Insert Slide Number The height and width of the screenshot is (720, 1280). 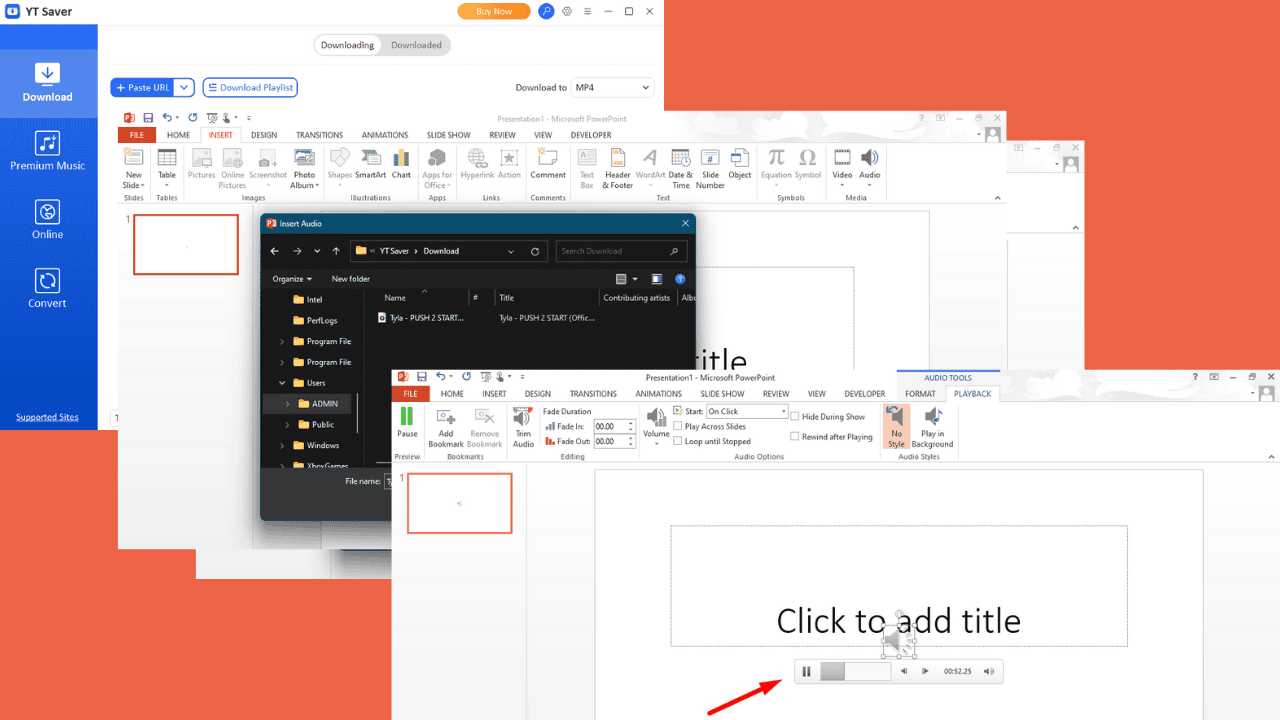click(x=710, y=168)
